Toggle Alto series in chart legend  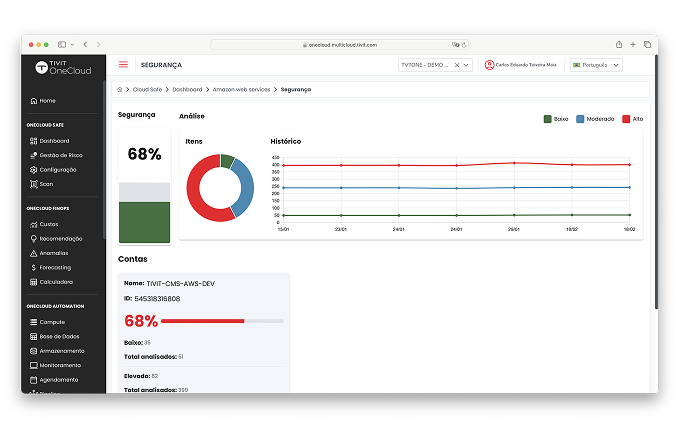pyautogui.click(x=632, y=119)
